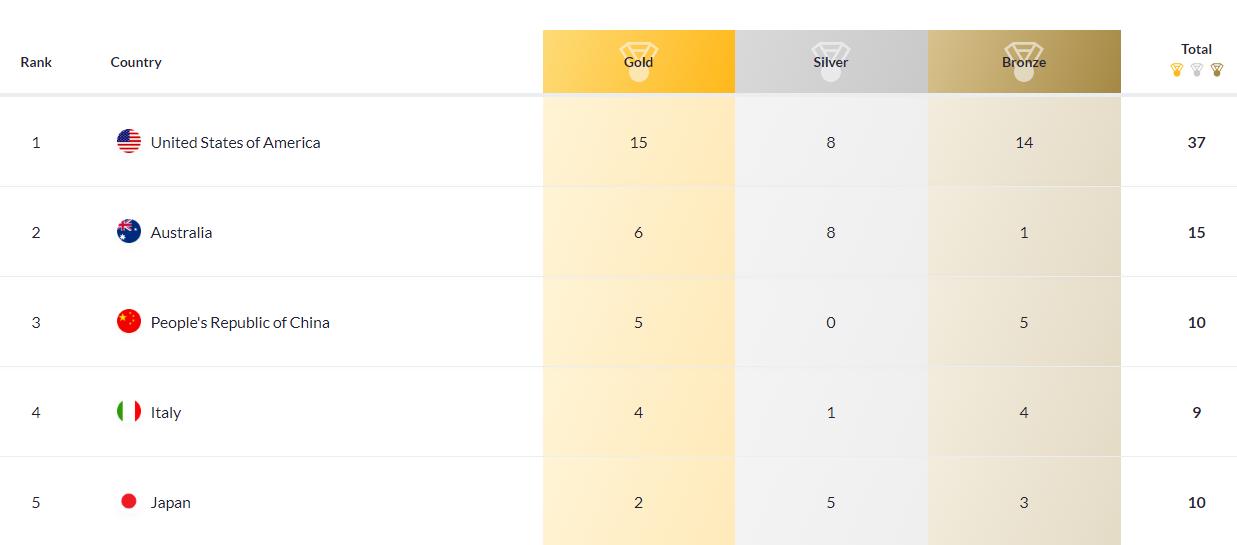Select the Country column header
Image resolution: width=1237 pixels, height=545 pixels.
pyautogui.click(x=136, y=62)
